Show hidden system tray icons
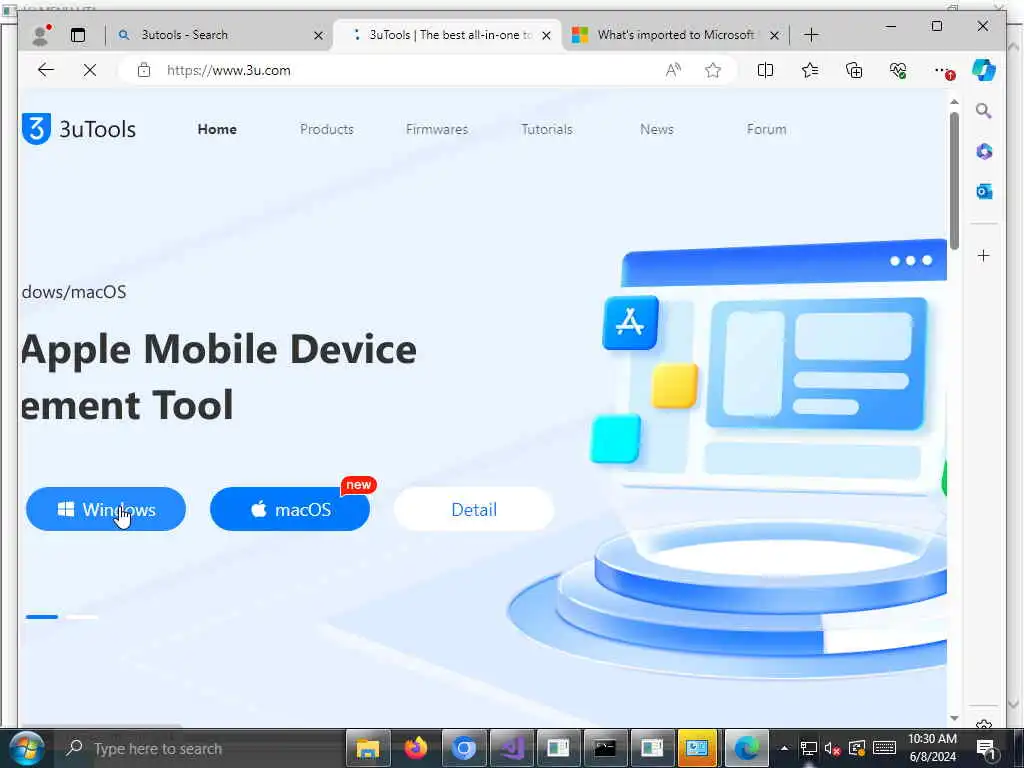1024x768 pixels. 784,748
